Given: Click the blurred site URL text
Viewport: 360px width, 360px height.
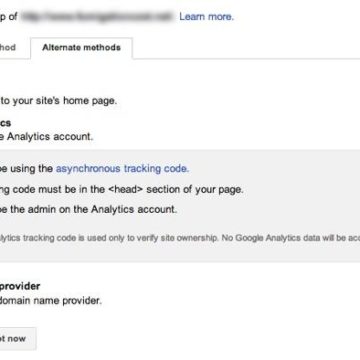Looking at the screenshot, I should click(98, 16).
